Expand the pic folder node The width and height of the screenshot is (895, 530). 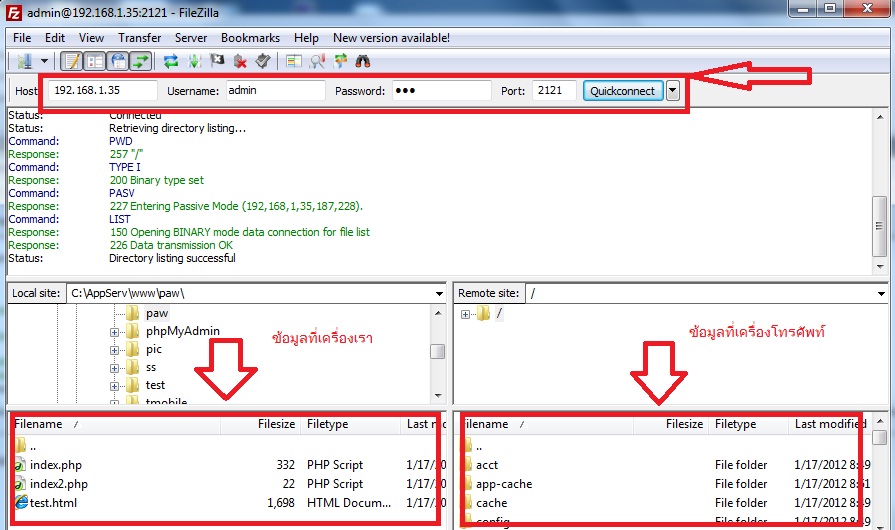114,350
